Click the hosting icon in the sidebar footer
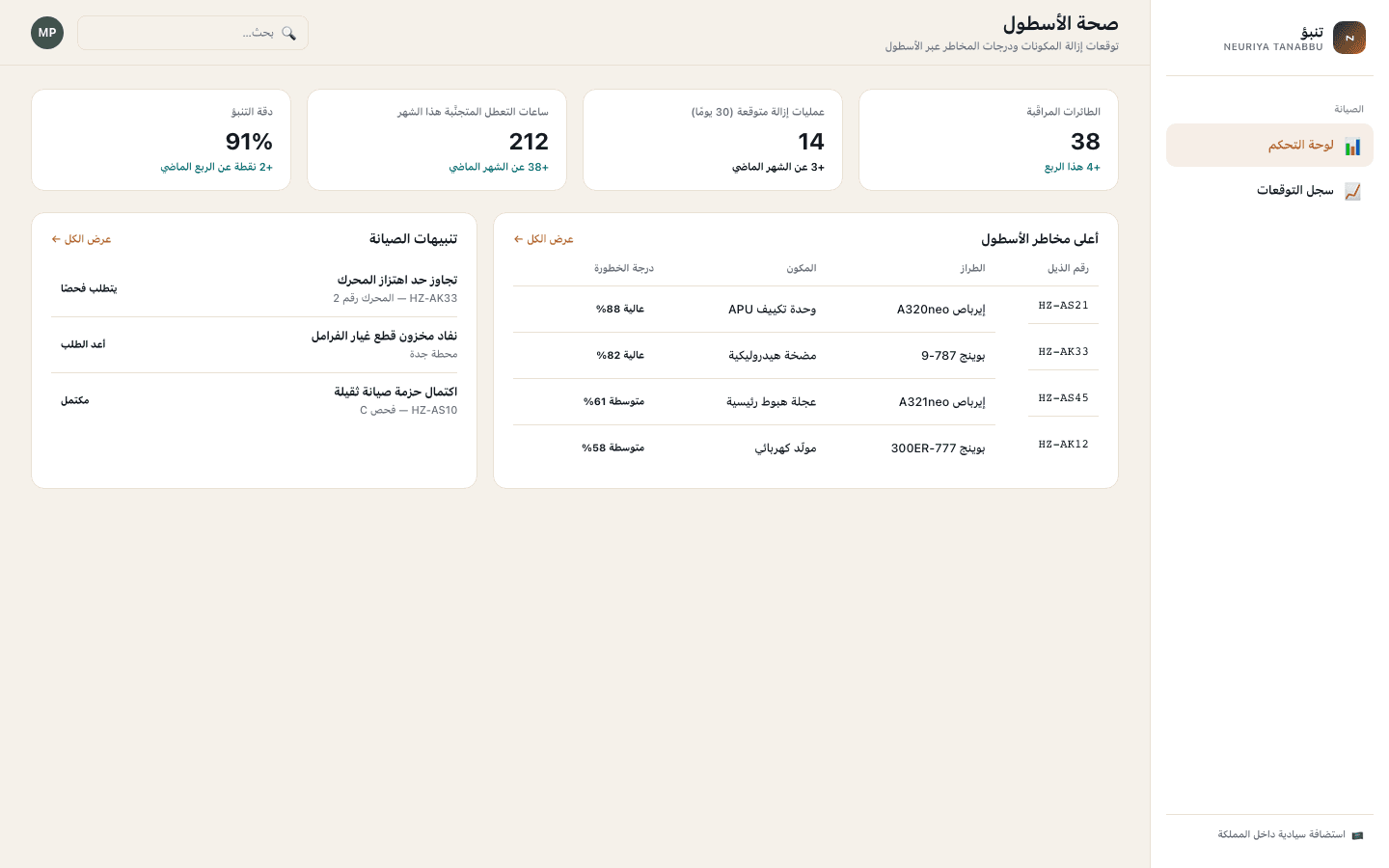 tap(1357, 835)
